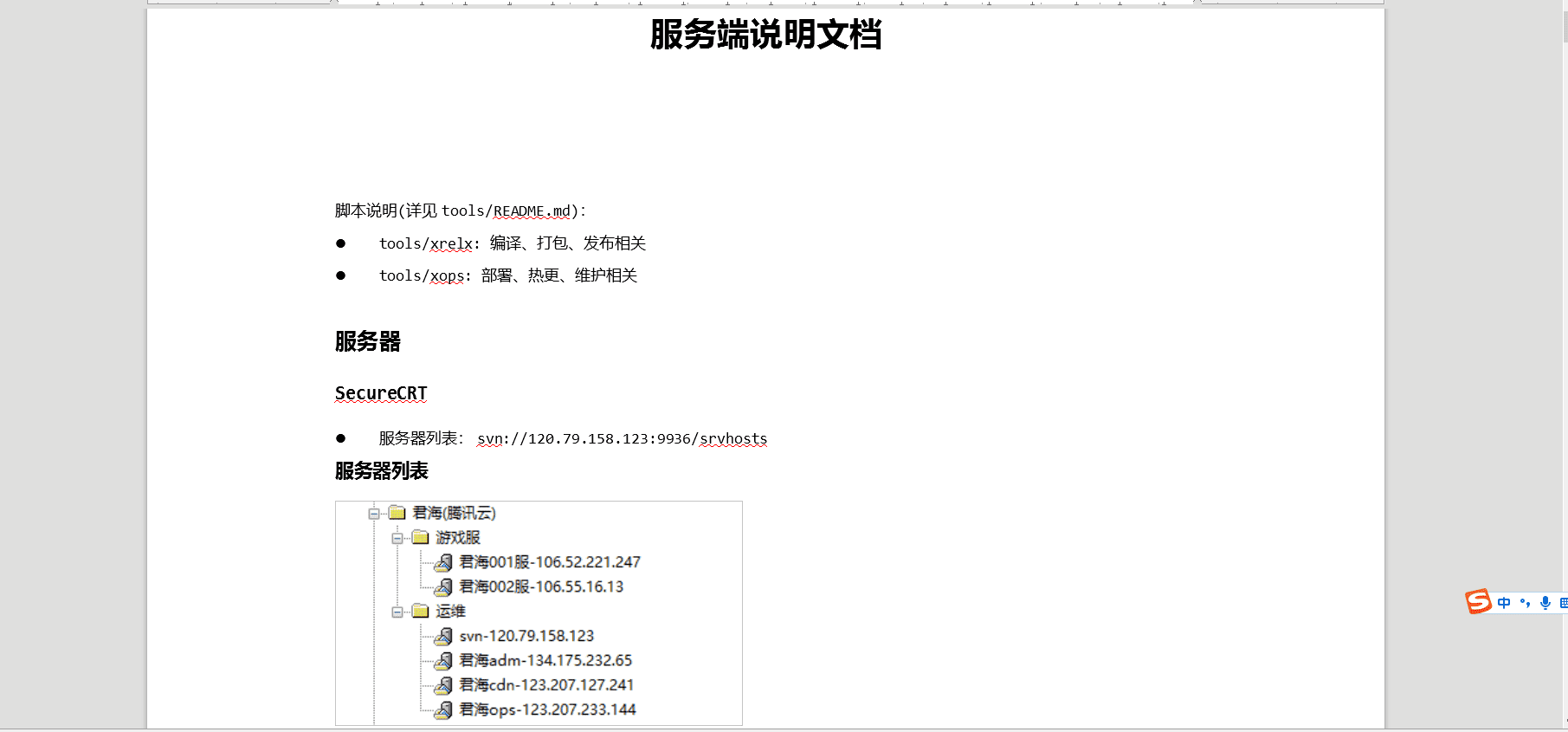Screen dimensions: 1568x732
Task: Click the session icon for 君海adm
Action: (x=443, y=660)
